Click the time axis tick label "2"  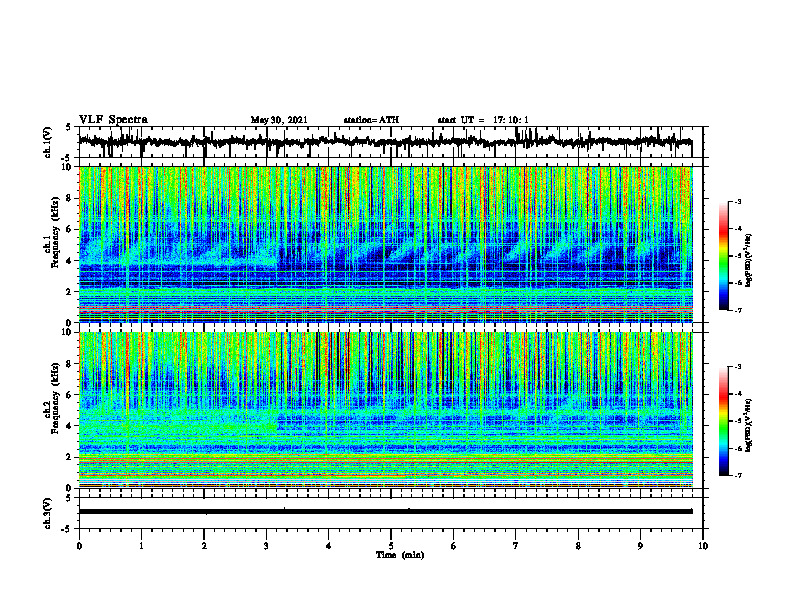(204, 546)
